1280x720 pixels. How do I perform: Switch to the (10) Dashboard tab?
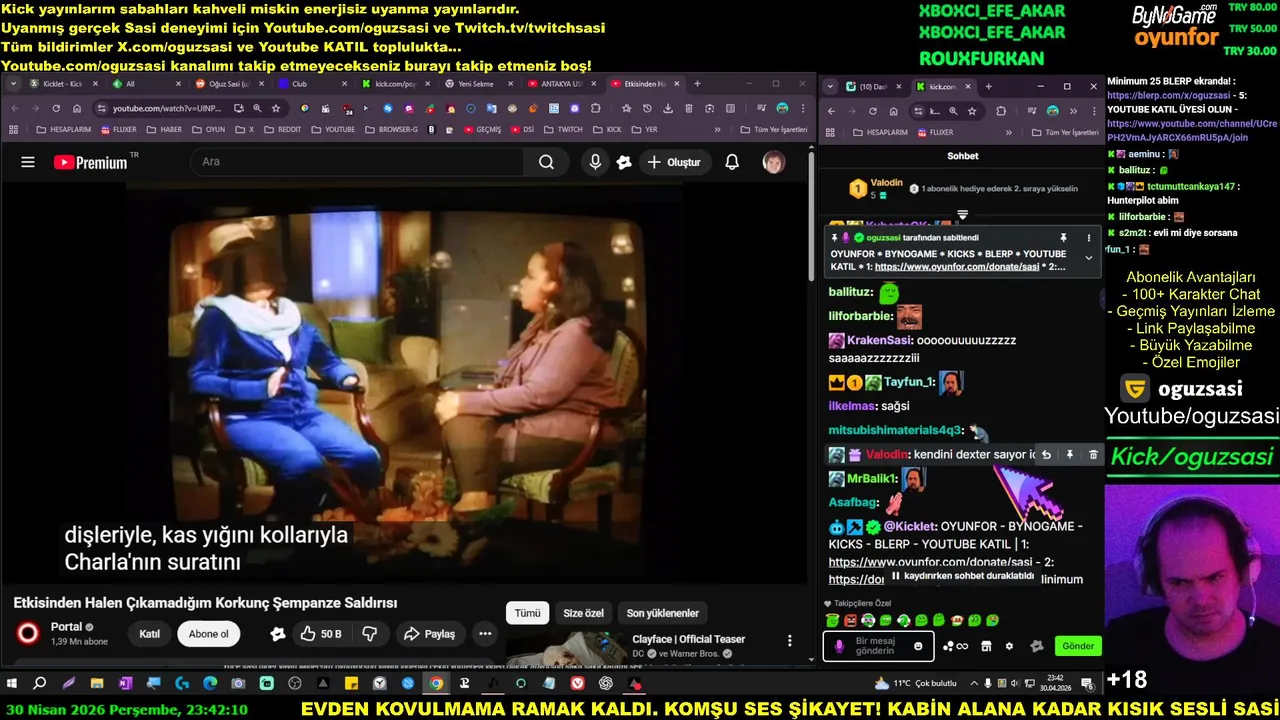point(873,87)
